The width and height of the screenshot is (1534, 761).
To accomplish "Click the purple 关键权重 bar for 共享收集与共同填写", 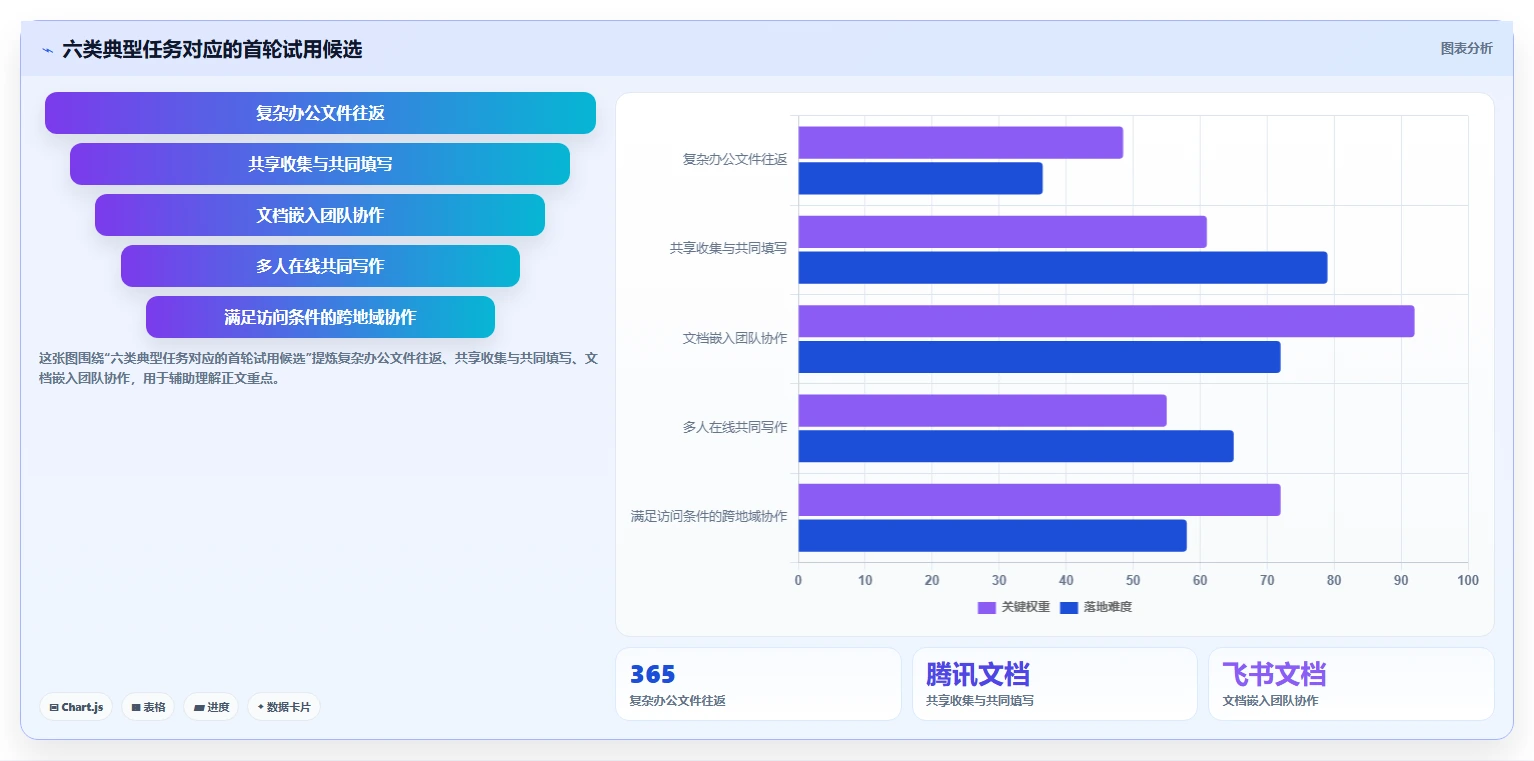I will (x=1002, y=232).
